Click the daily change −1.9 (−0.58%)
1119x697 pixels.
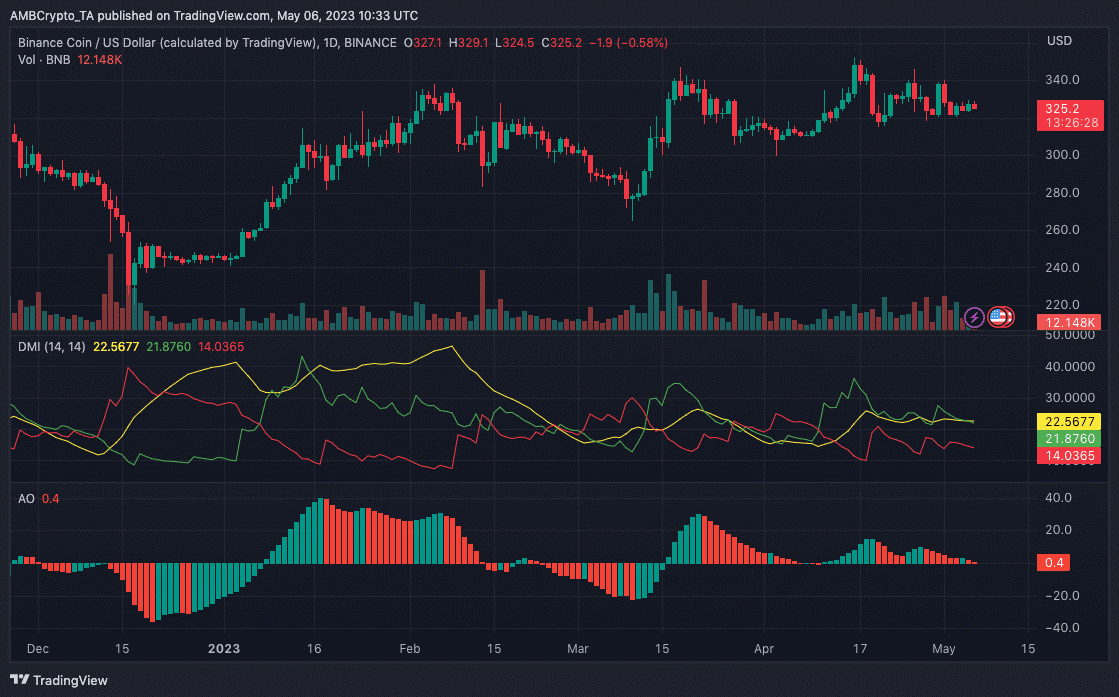pos(628,43)
